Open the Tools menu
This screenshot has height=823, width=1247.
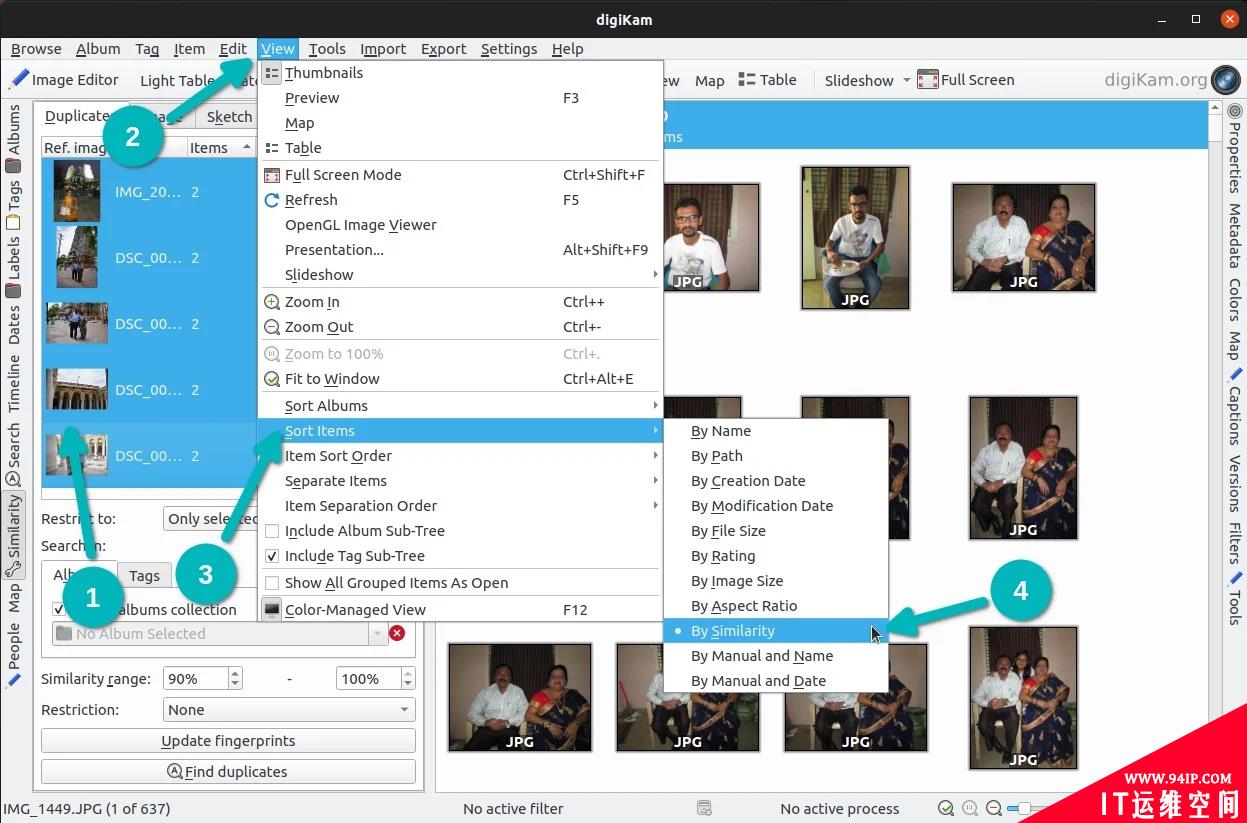(327, 49)
